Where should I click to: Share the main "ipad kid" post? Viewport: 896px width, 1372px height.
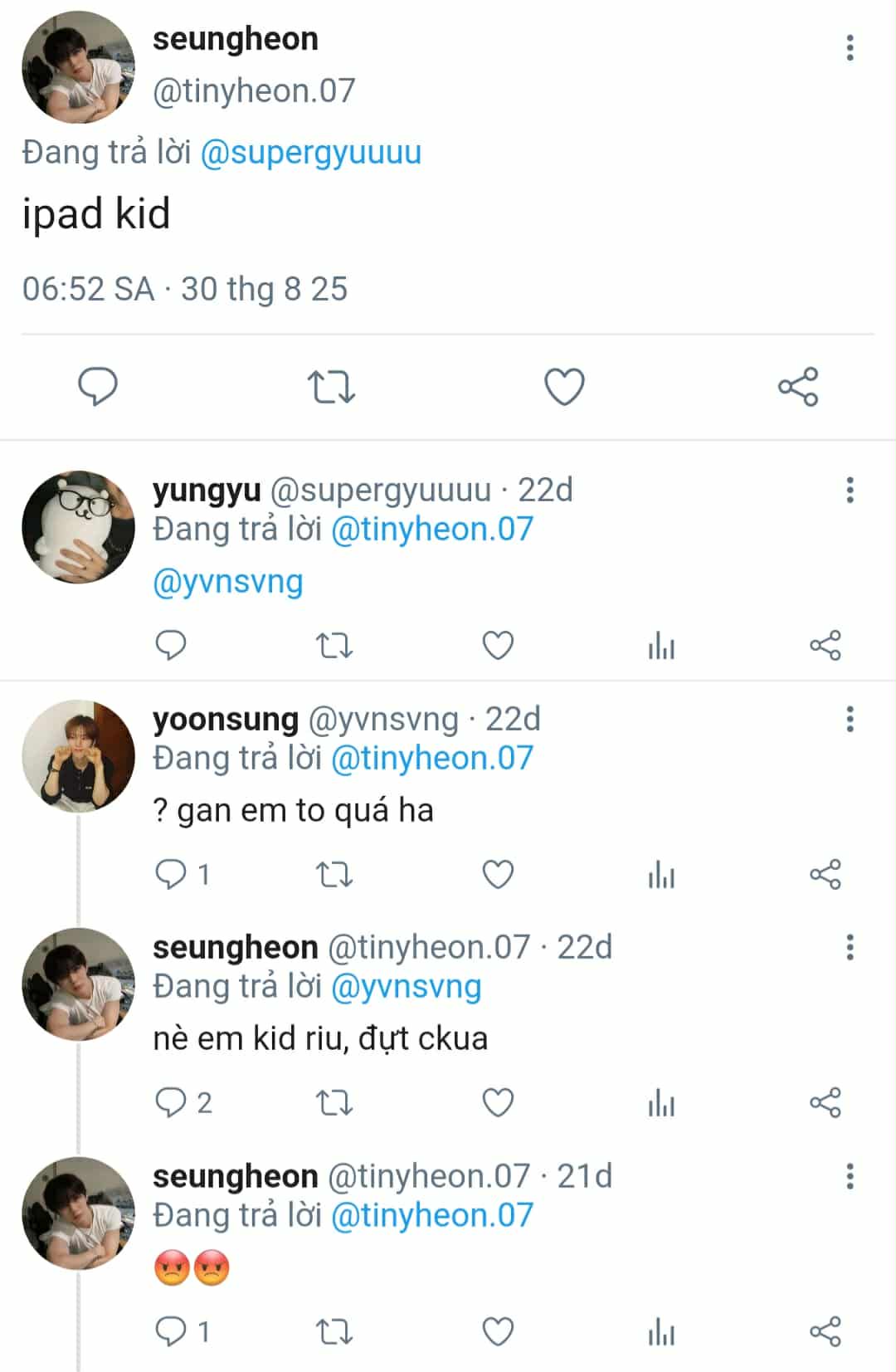(x=798, y=387)
